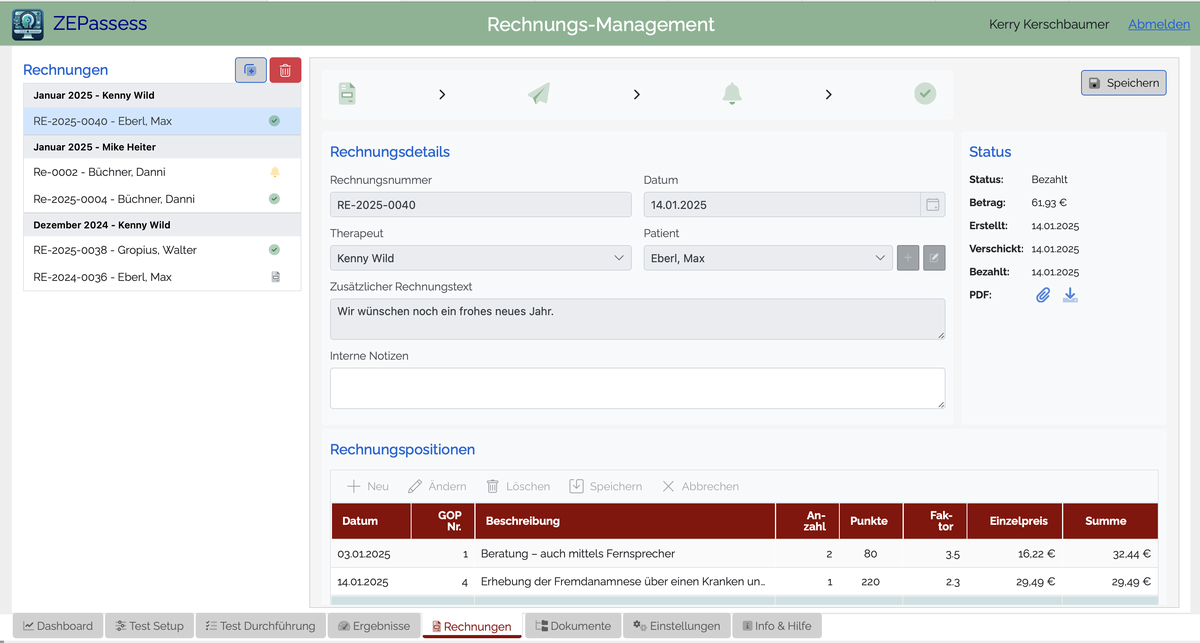Click the paper plane sent step icon
The width and height of the screenshot is (1200, 643).
tap(539, 94)
